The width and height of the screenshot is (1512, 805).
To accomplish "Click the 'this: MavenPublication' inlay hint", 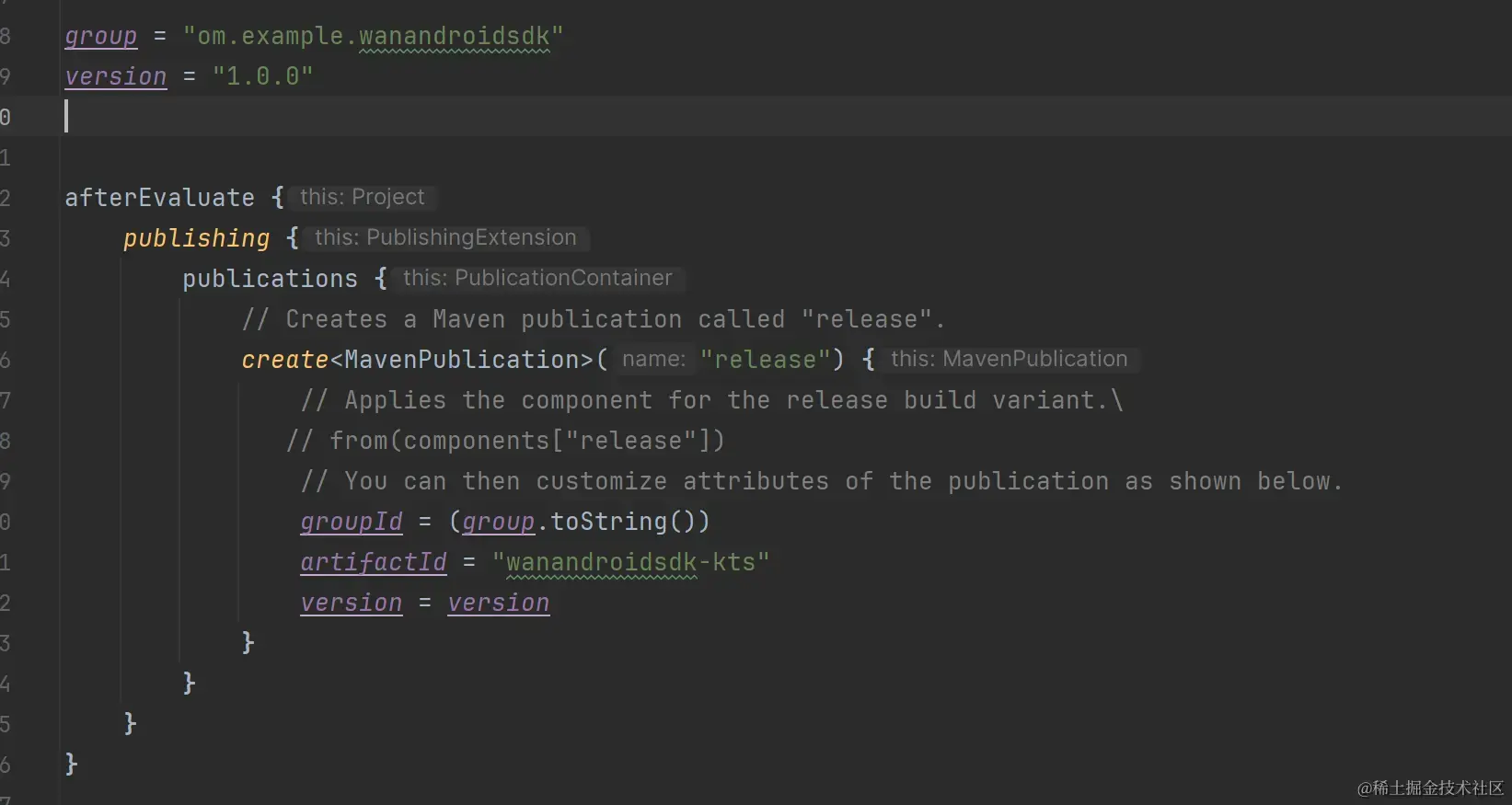I will point(1009,359).
